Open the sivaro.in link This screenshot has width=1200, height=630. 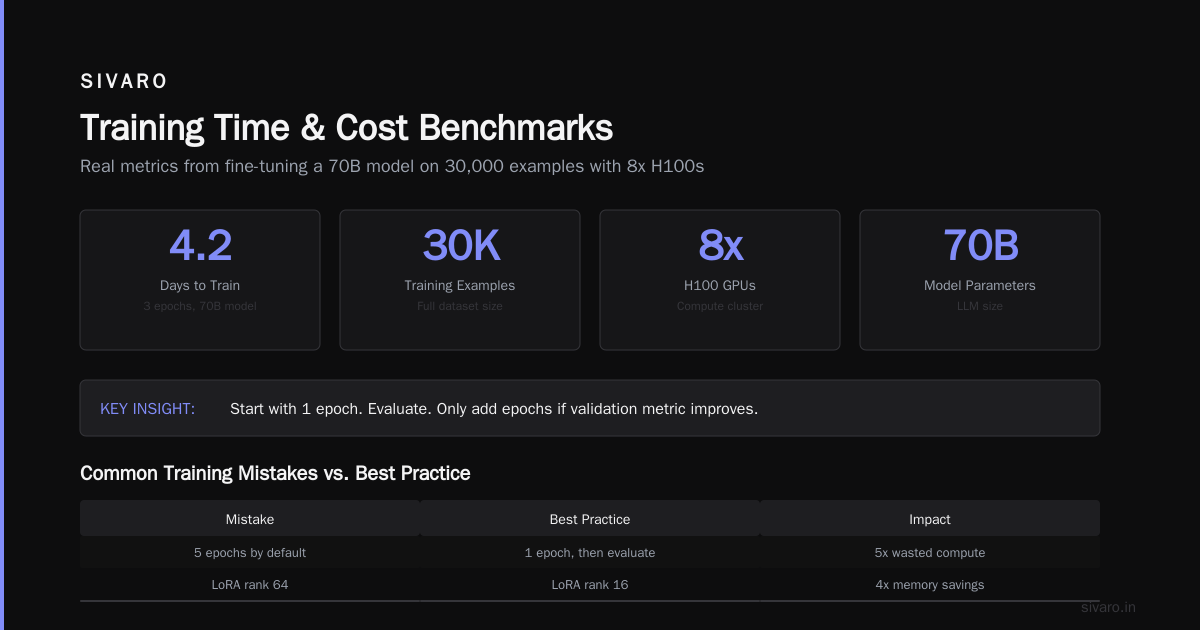click(1109, 607)
